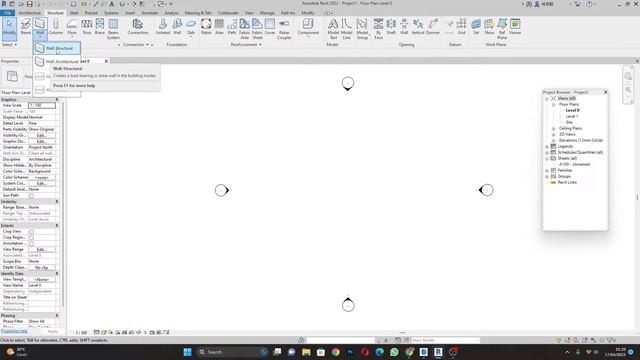Screen dimensions: 640x360
Task: Select the Rebar tool
Action: pos(206,27)
